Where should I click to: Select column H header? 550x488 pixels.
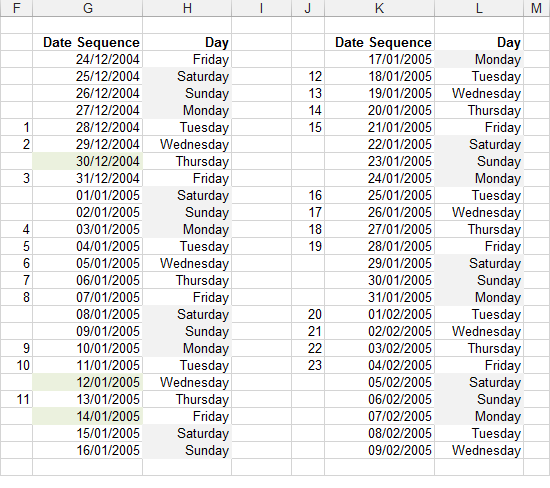click(187, 8)
